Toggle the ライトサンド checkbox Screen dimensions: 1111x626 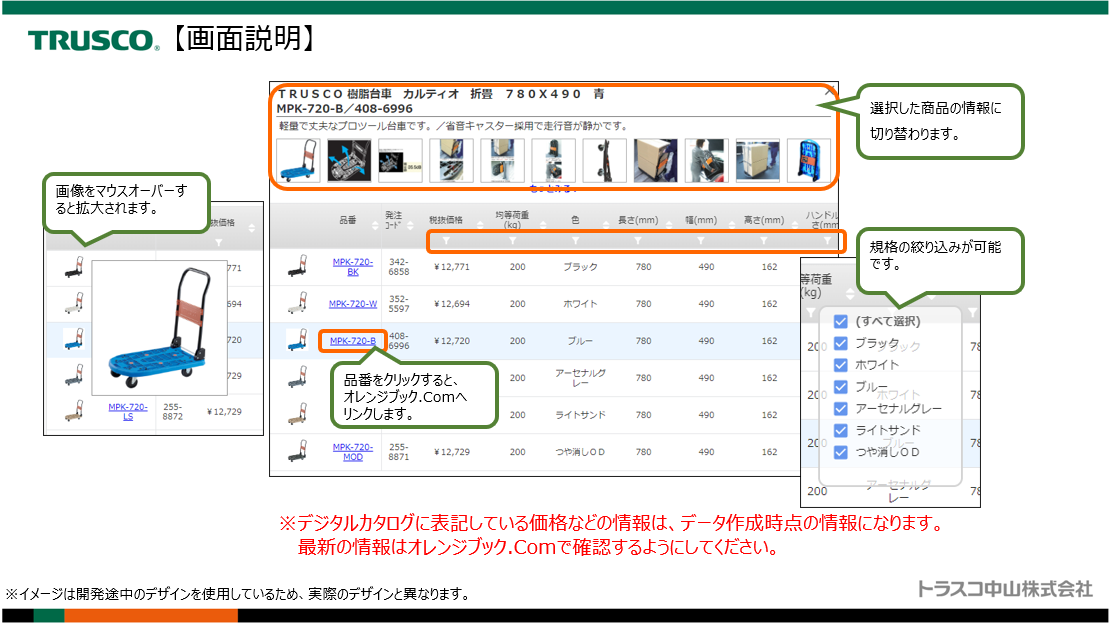tap(841, 430)
